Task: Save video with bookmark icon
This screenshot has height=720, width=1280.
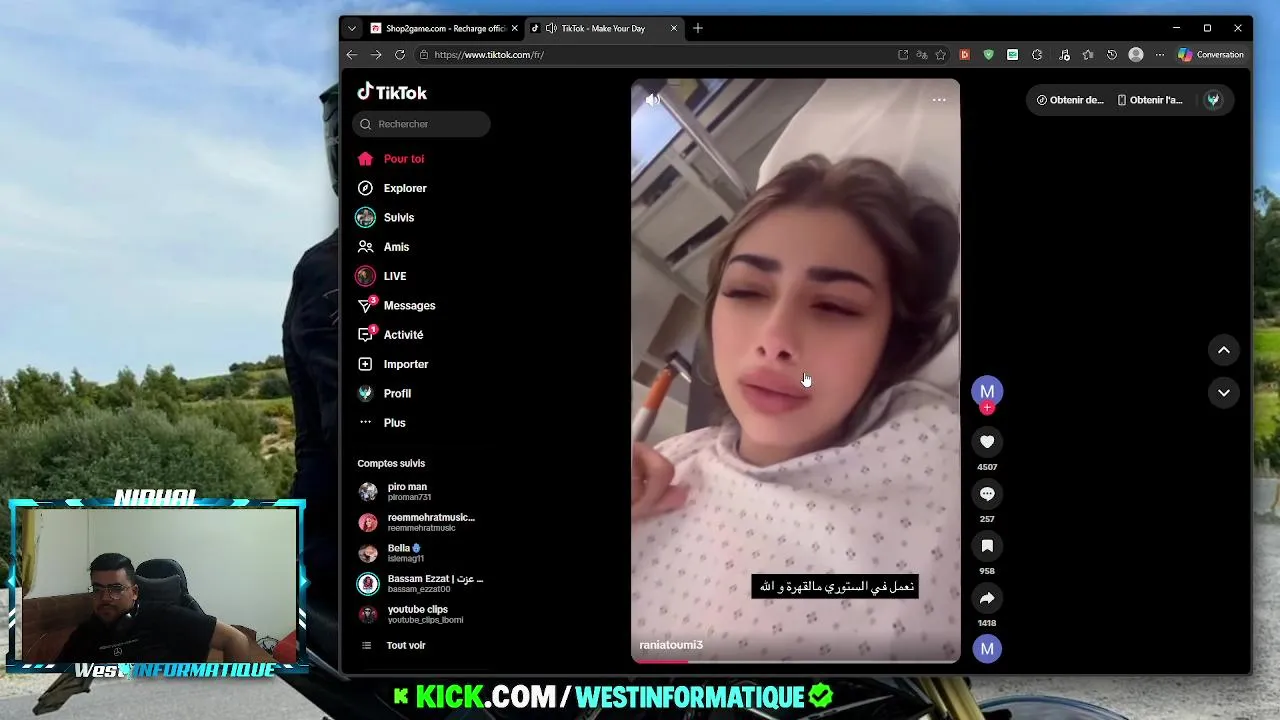Action: 987,546
